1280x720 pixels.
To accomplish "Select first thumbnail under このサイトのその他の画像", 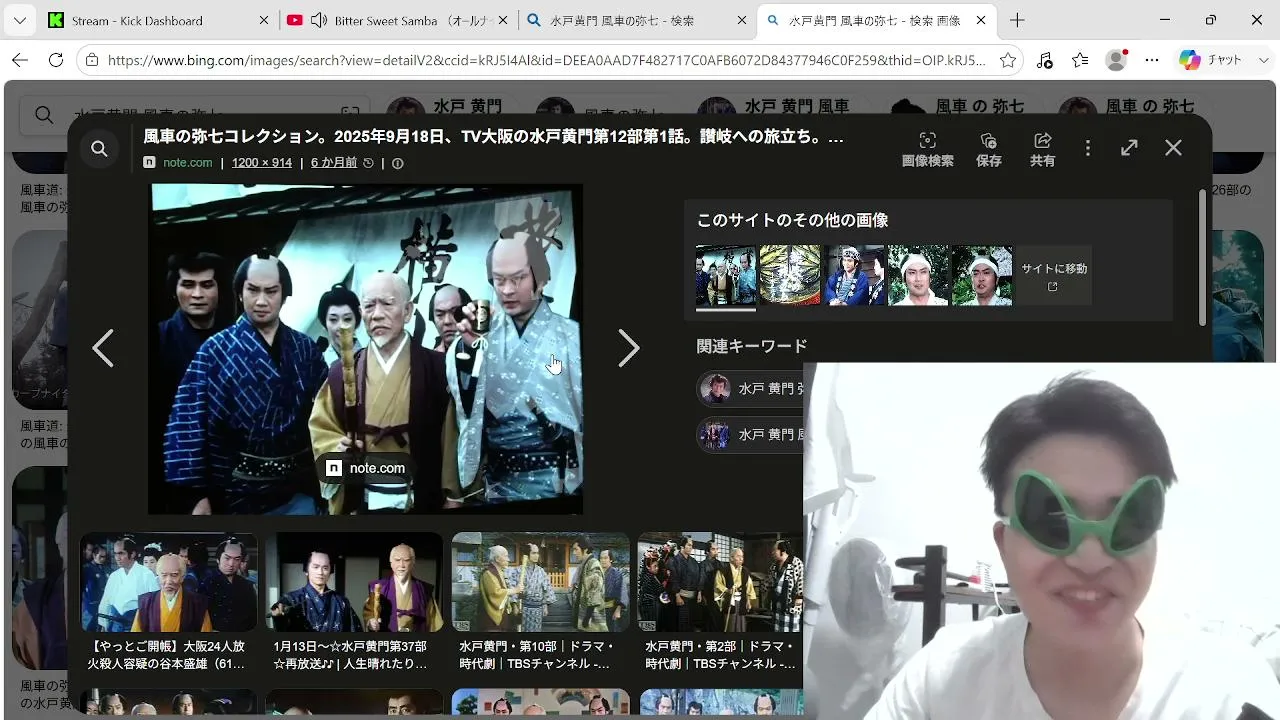I will click(726, 275).
